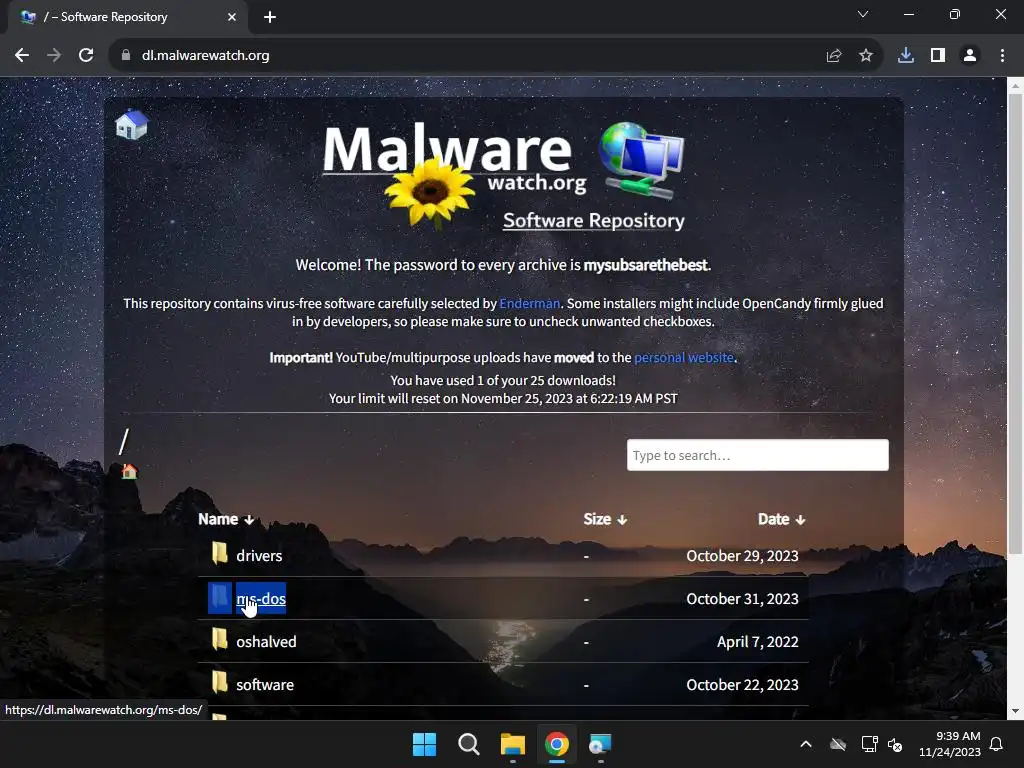Open File Explorer from taskbar
Viewport: 1024px width, 768px height.
[513, 744]
